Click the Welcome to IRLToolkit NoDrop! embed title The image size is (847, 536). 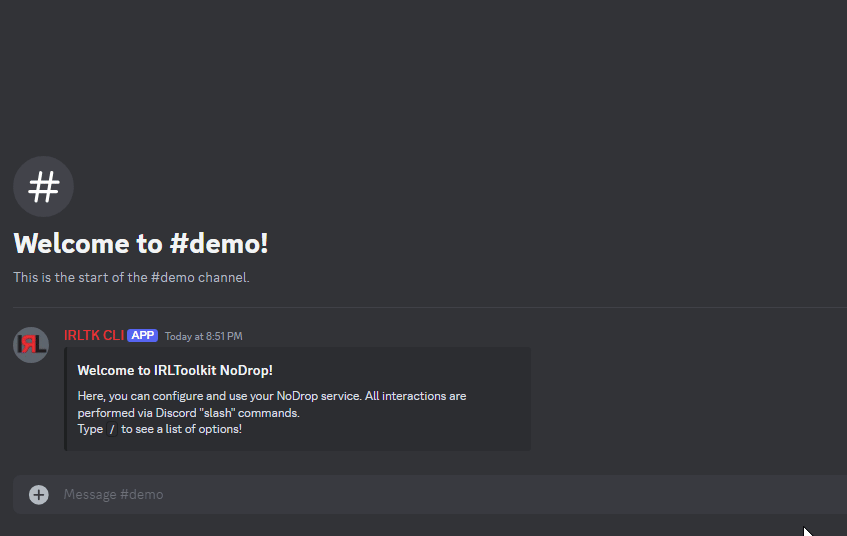(x=175, y=370)
